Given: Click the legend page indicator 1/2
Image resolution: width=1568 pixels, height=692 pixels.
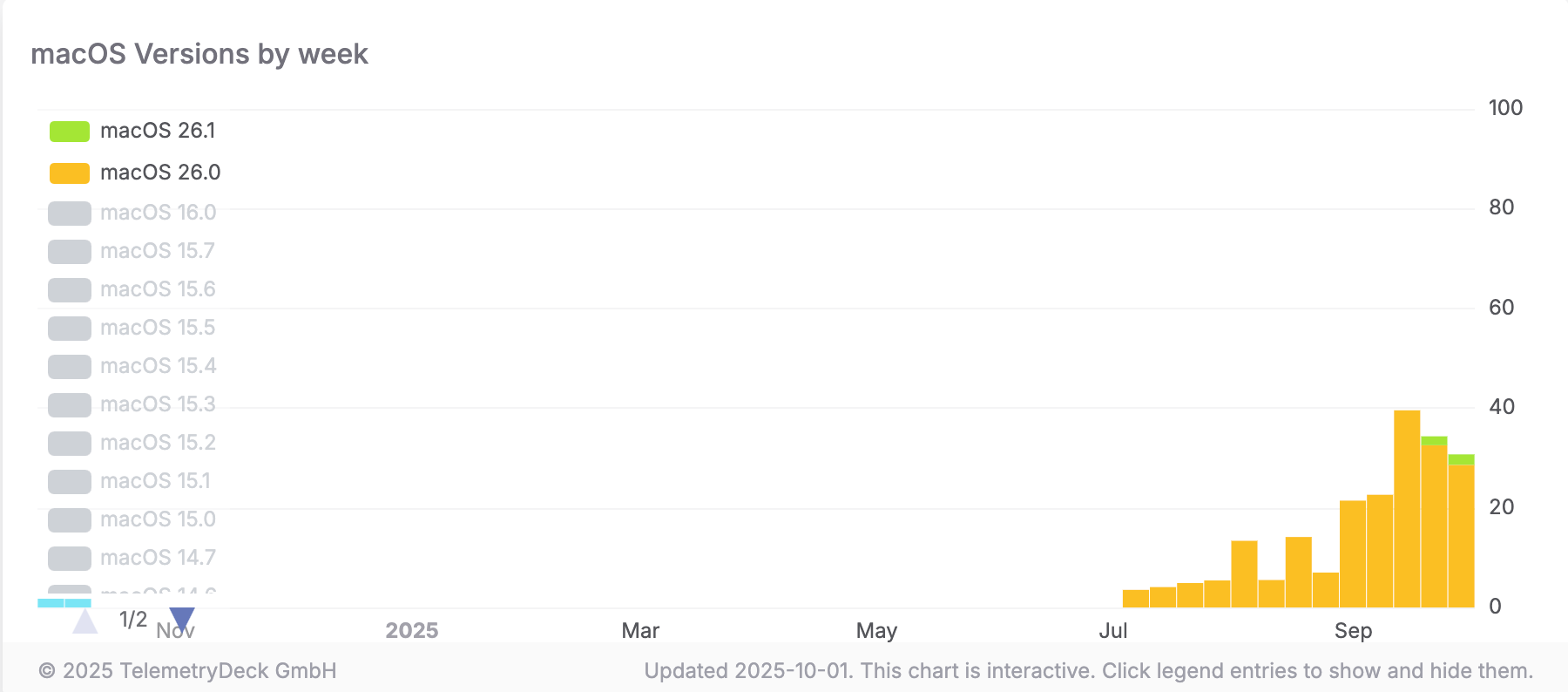Looking at the screenshot, I should (x=133, y=620).
